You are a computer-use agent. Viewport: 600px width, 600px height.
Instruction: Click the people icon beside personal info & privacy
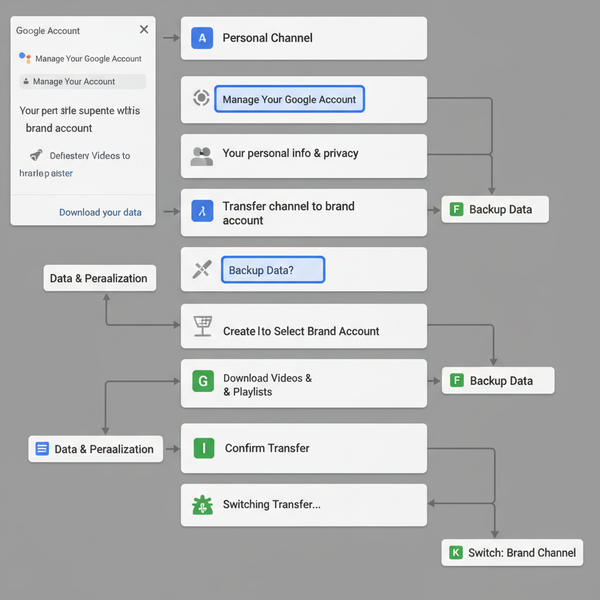(x=202, y=155)
